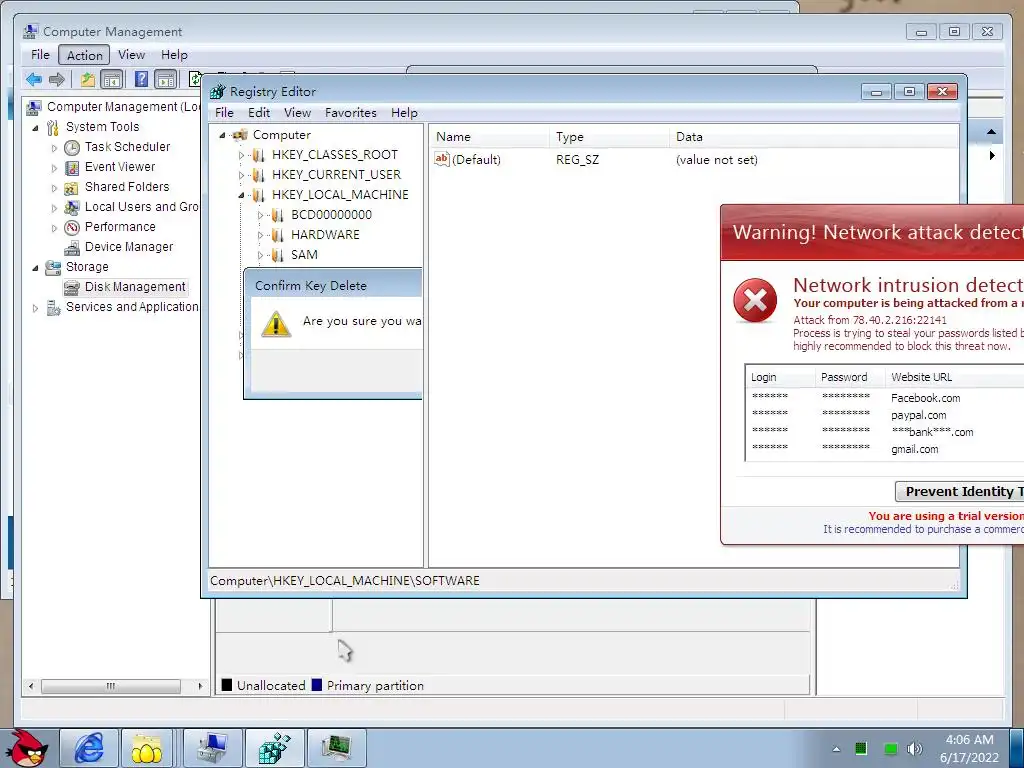Expand the Performance node

(54, 228)
